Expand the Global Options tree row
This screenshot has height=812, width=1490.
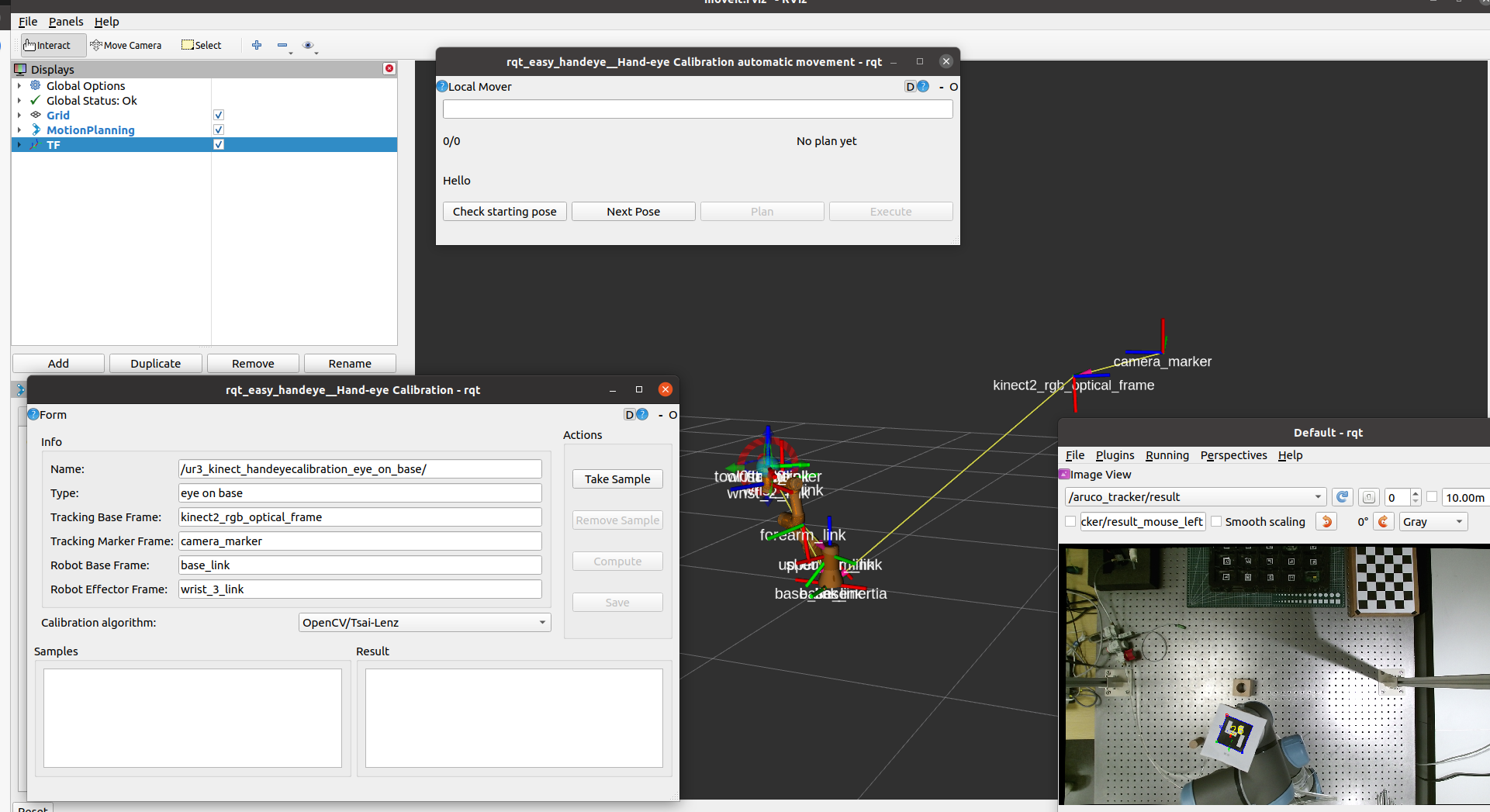(x=19, y=85)
